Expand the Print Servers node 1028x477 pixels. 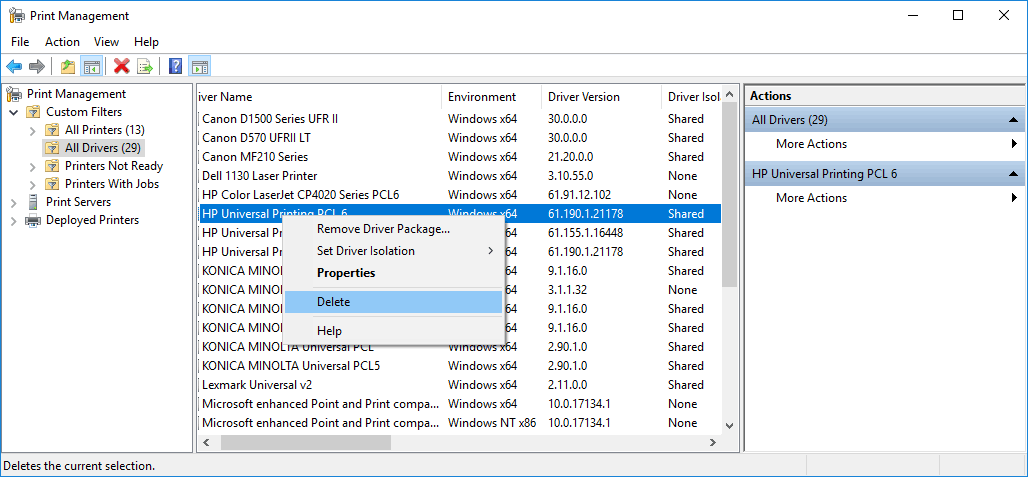pyautogui.click(x=14, y=202)
